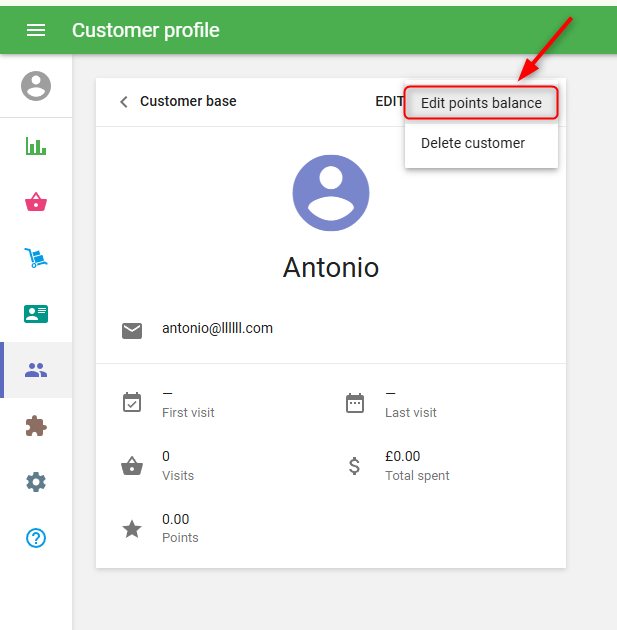
Task: Choose Delete customer from the menu
Action: pyautogui.click(x=473, y=143)
